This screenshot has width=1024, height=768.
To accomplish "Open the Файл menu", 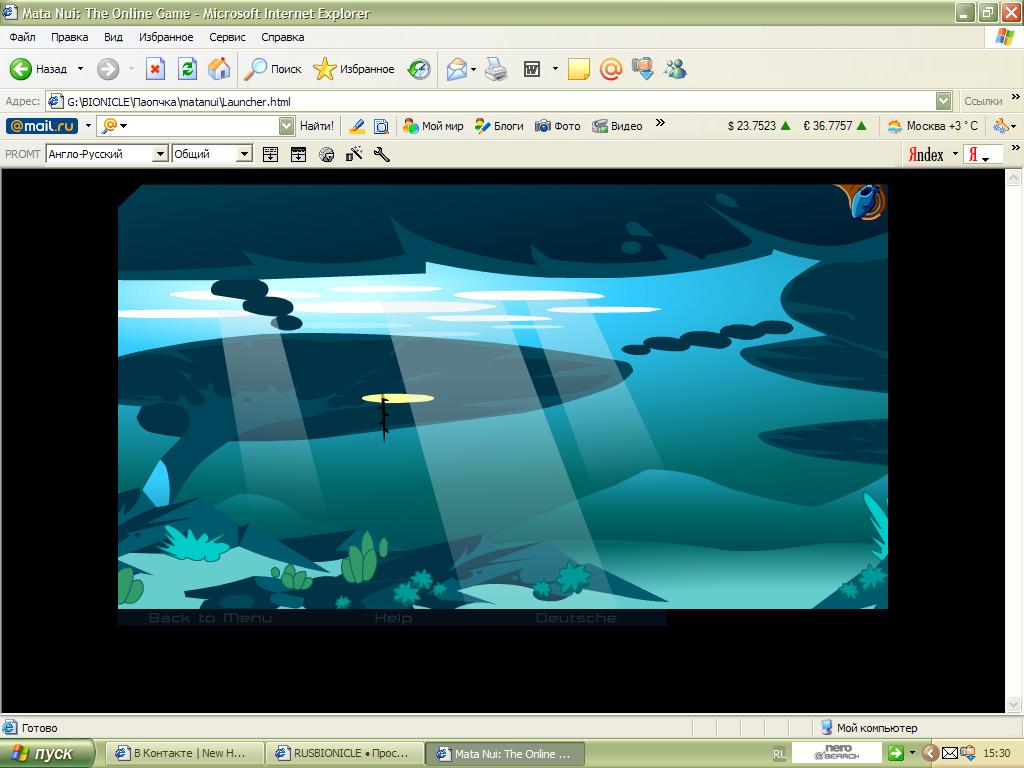I will [22, 37].
